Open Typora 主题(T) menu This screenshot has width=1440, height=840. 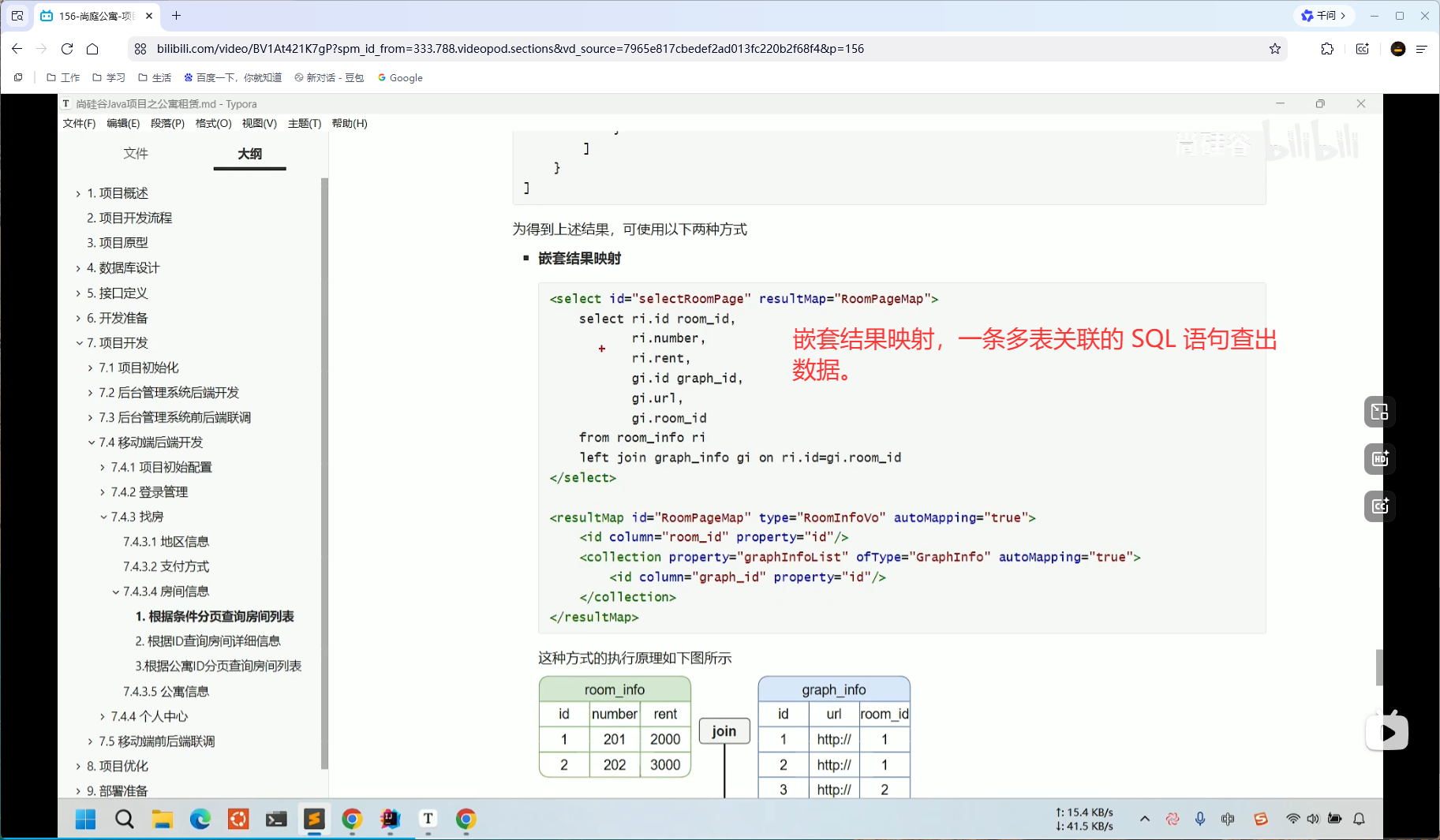[x=305, y=123]
